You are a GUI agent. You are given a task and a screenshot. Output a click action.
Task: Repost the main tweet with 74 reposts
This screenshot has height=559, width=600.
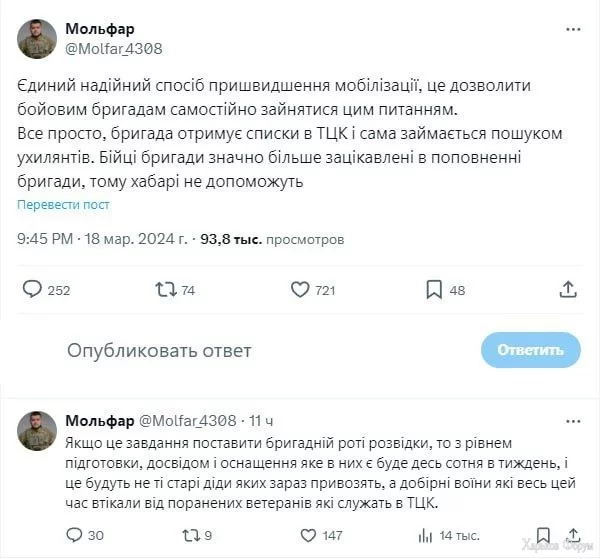[x=166, y=289]
